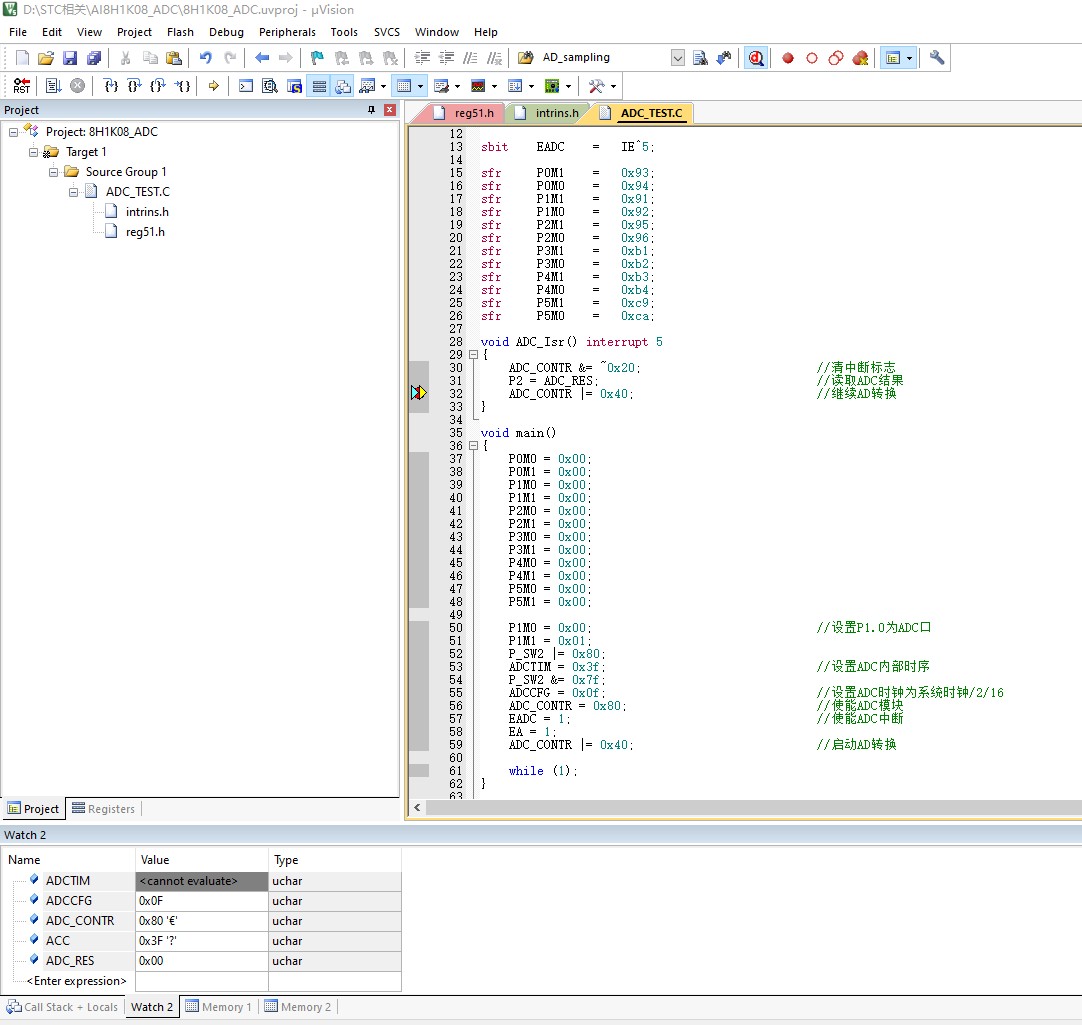Open the Command window icon
Image resolution: width=1082 pixels, height=1025 pixels.
tap(246, 86)
